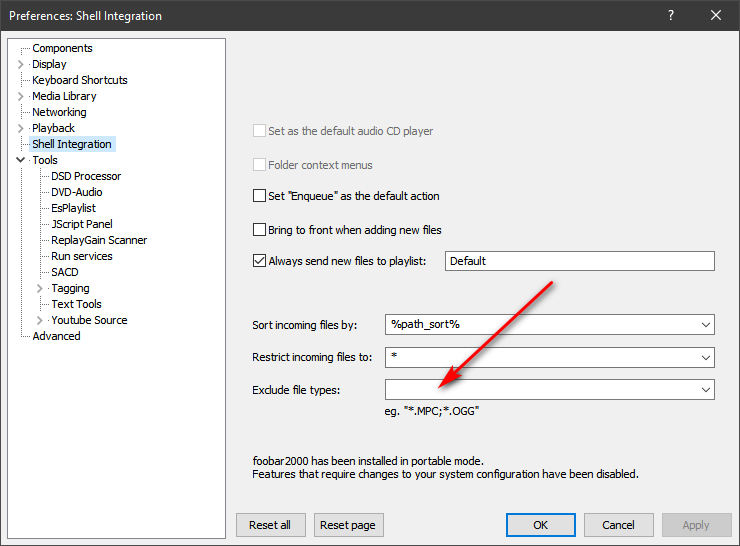Open DSD Processor settings
The width and height of the screenshot is (740, 546).
coord(86,176)
